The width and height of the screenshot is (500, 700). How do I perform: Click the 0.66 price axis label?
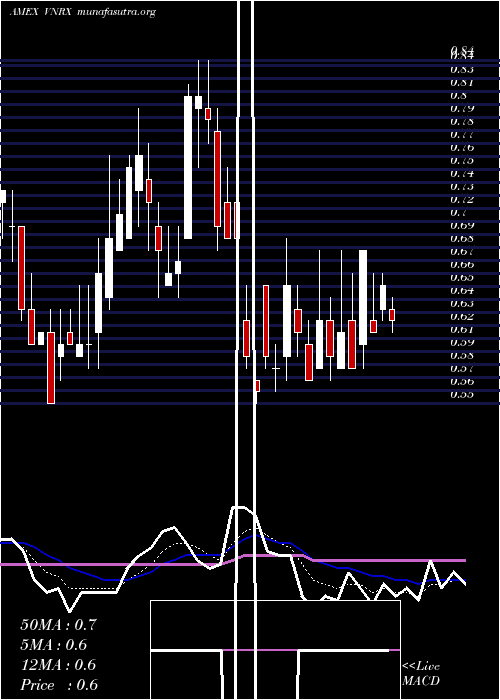(462, 264)
